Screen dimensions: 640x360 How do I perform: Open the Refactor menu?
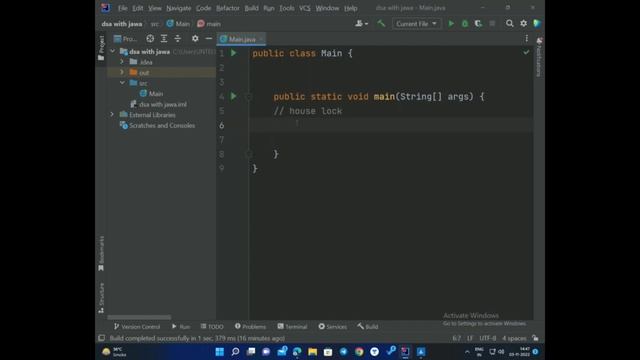pos(228,8)
